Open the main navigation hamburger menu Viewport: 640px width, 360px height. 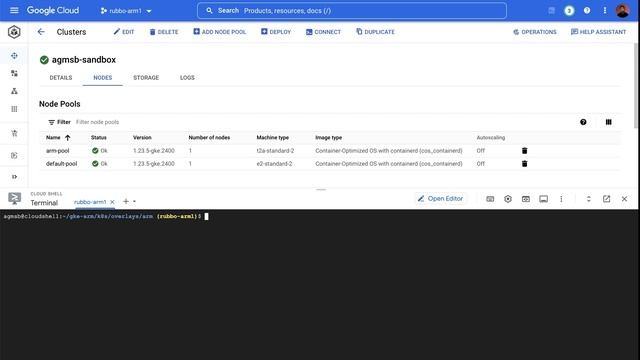(14, 10)
